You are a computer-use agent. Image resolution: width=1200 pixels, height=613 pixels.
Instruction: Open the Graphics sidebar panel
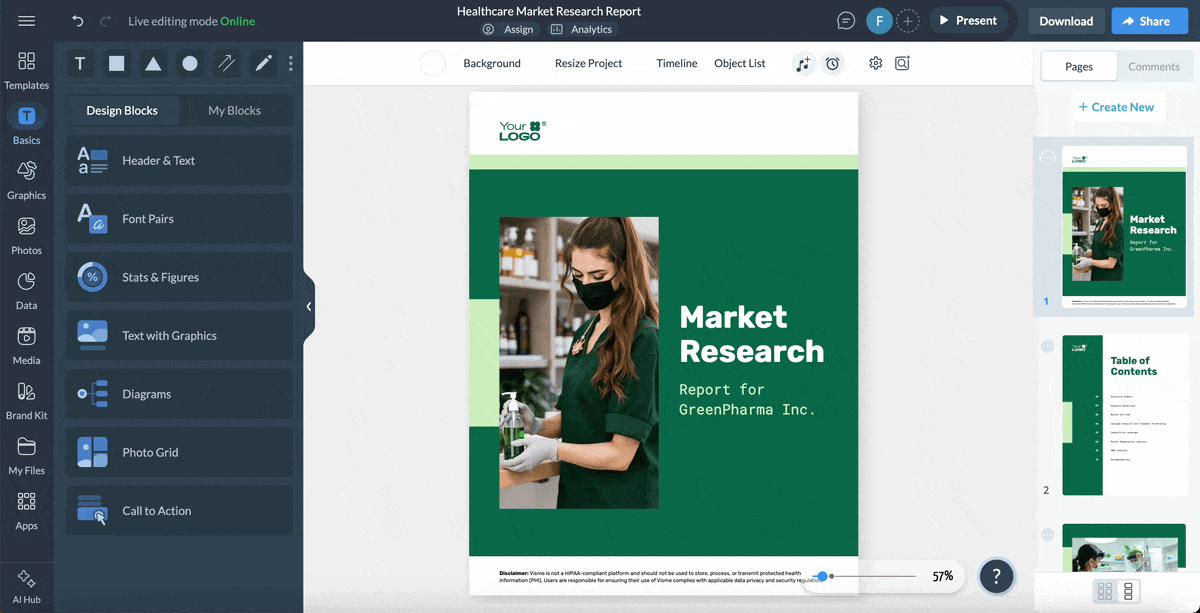coord(27,180)
